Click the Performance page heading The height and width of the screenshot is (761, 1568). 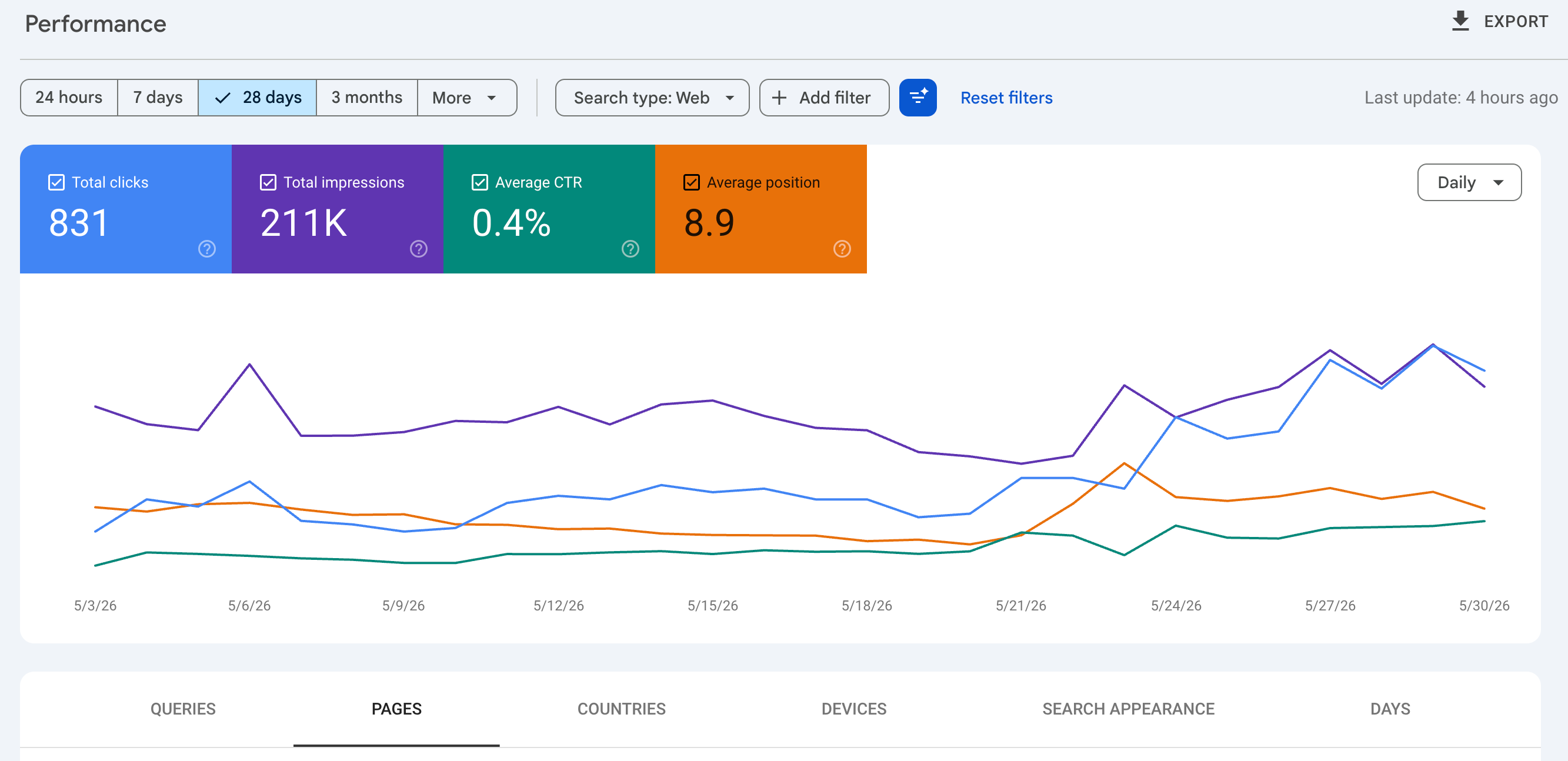95,24
